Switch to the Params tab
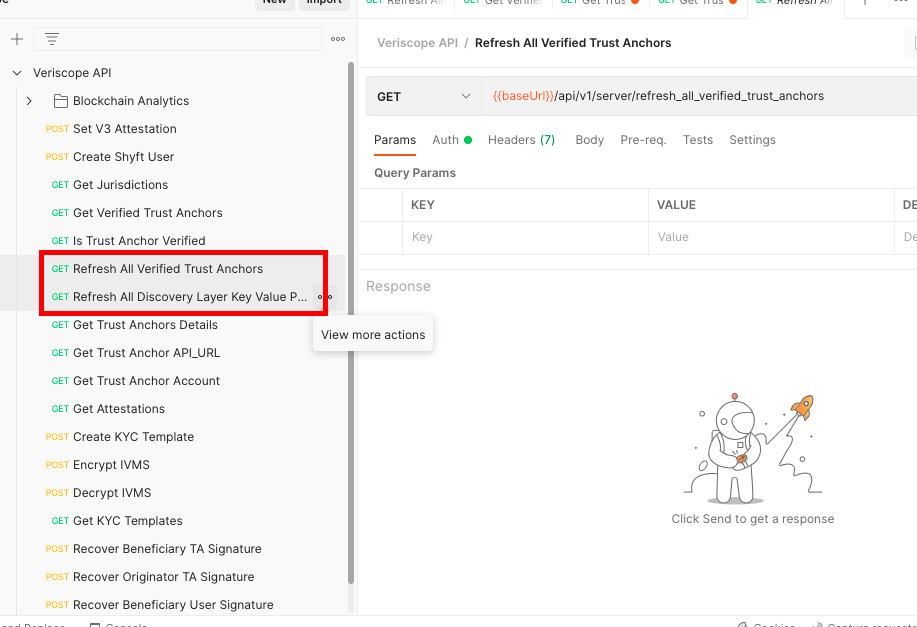Screen dimensions: 917x627 (395, 140)
